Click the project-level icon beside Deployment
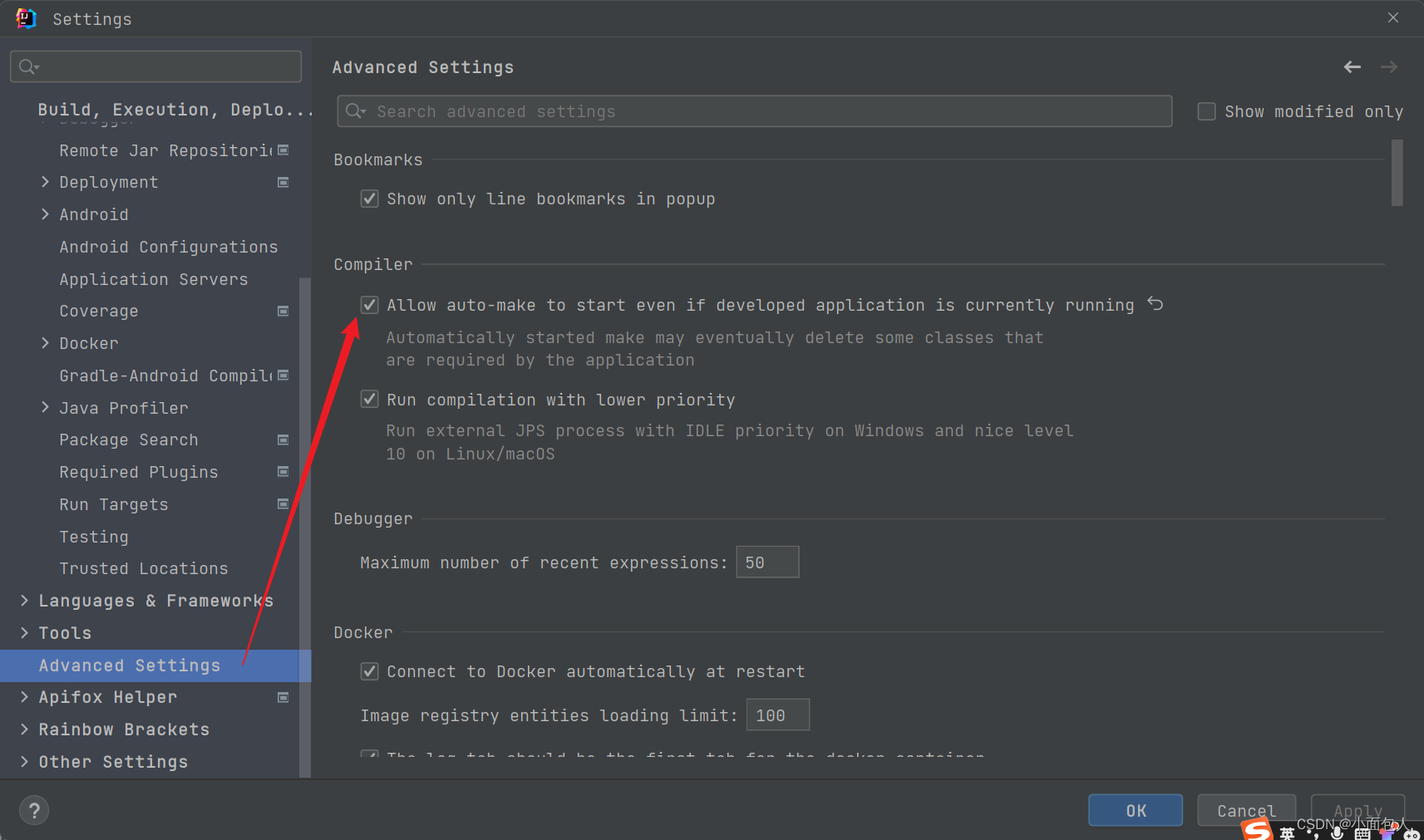 tap(283, 182)
